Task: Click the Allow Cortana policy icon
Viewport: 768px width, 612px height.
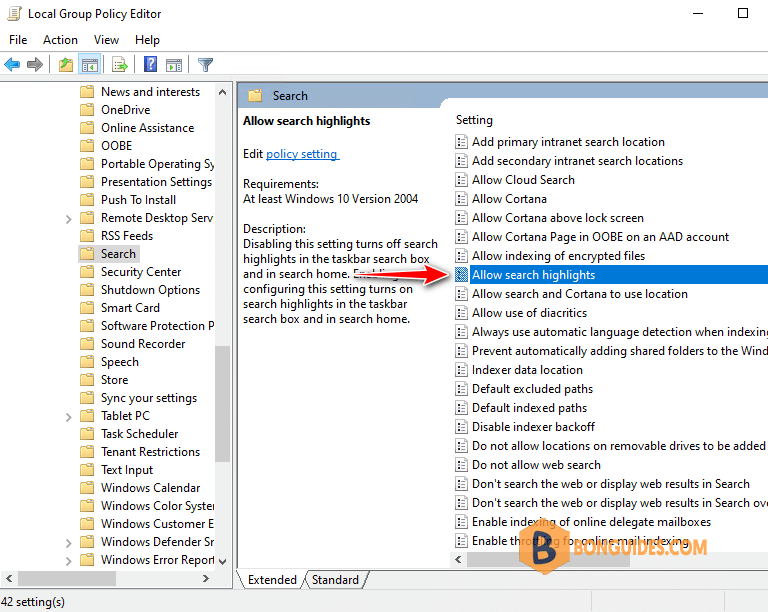Action: [x=461, y=199]
